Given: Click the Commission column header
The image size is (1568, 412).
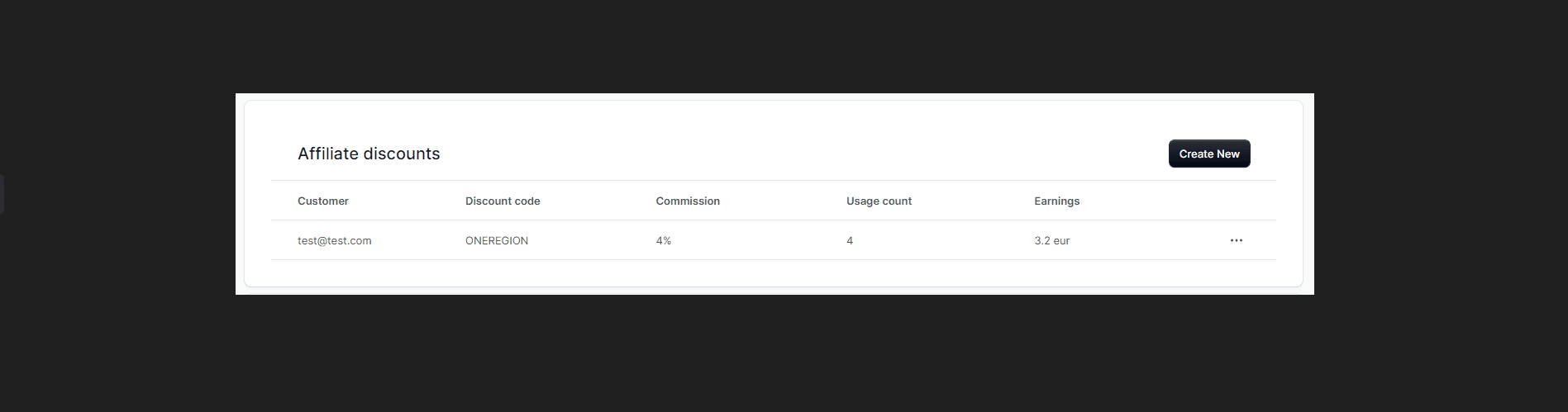Looking at the screenshot, I should coord(688,201).
